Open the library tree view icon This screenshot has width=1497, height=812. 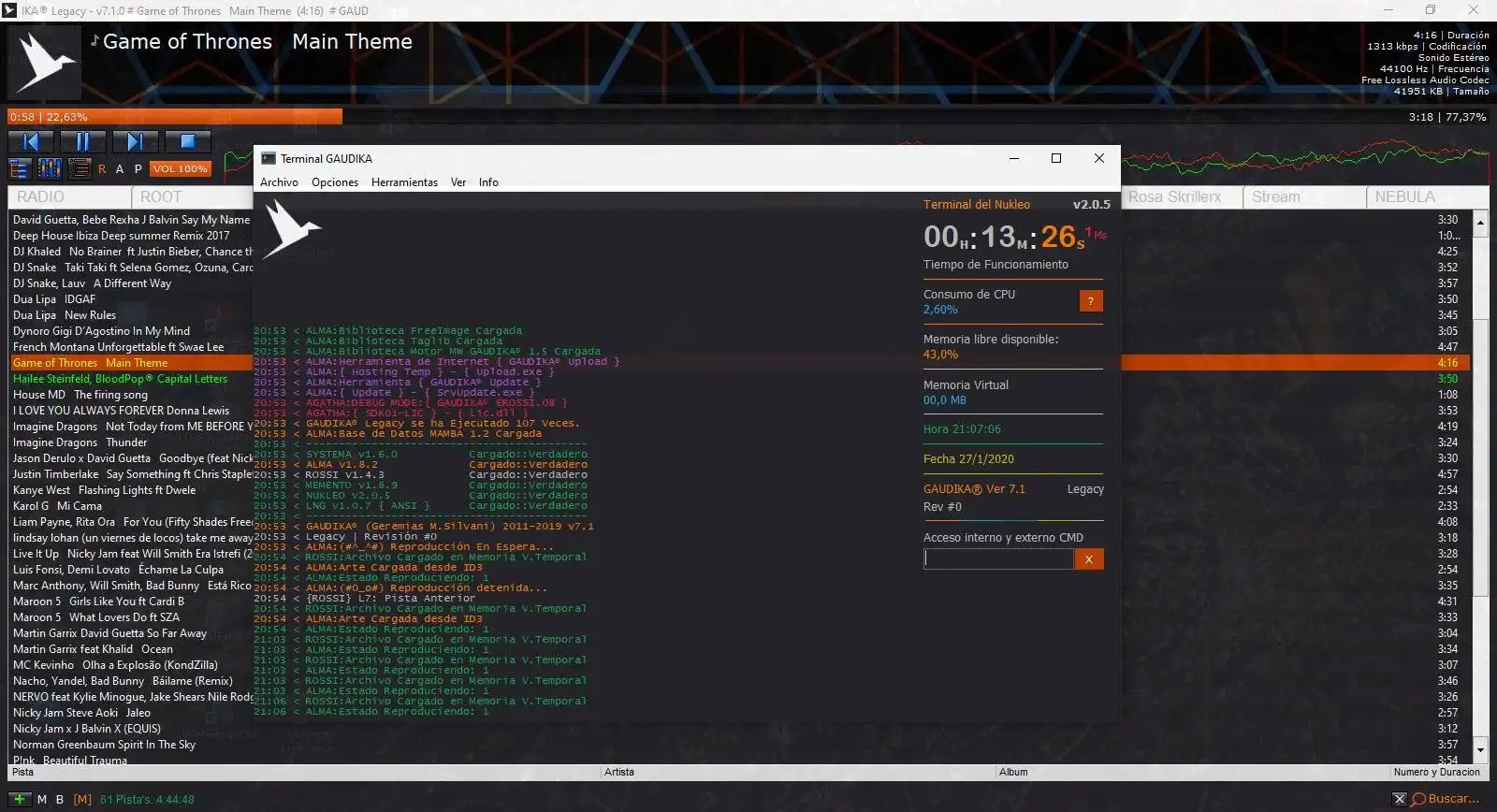(19, 168)
